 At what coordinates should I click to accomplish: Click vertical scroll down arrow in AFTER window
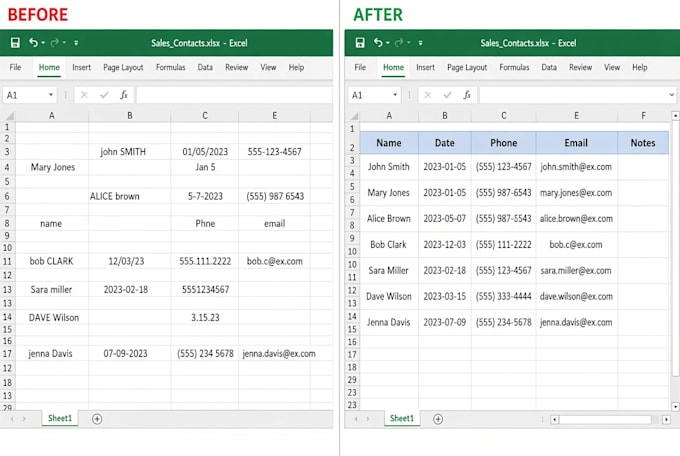[x=675, y=407]
